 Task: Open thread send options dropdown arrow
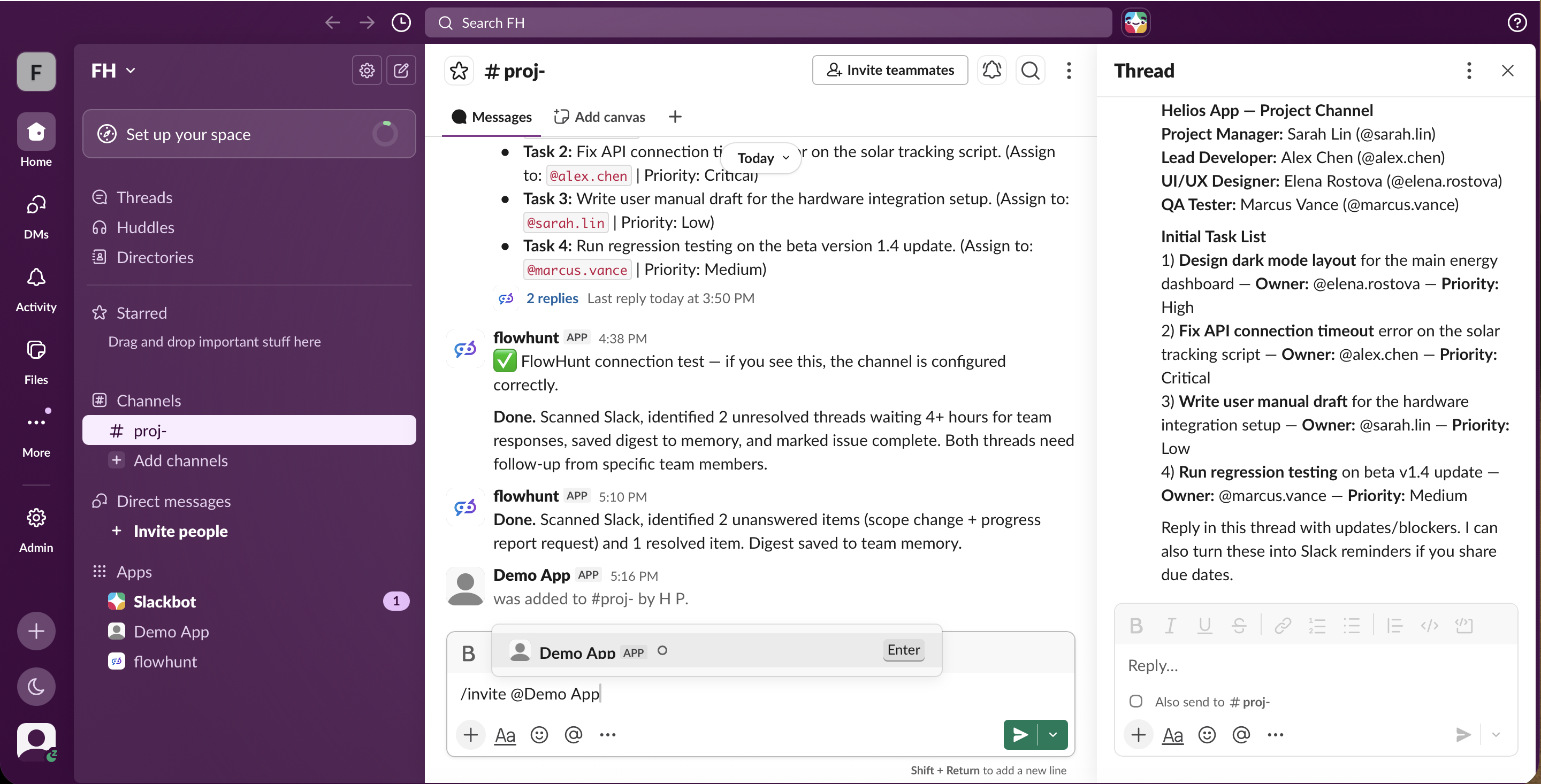click(1496, 734)
